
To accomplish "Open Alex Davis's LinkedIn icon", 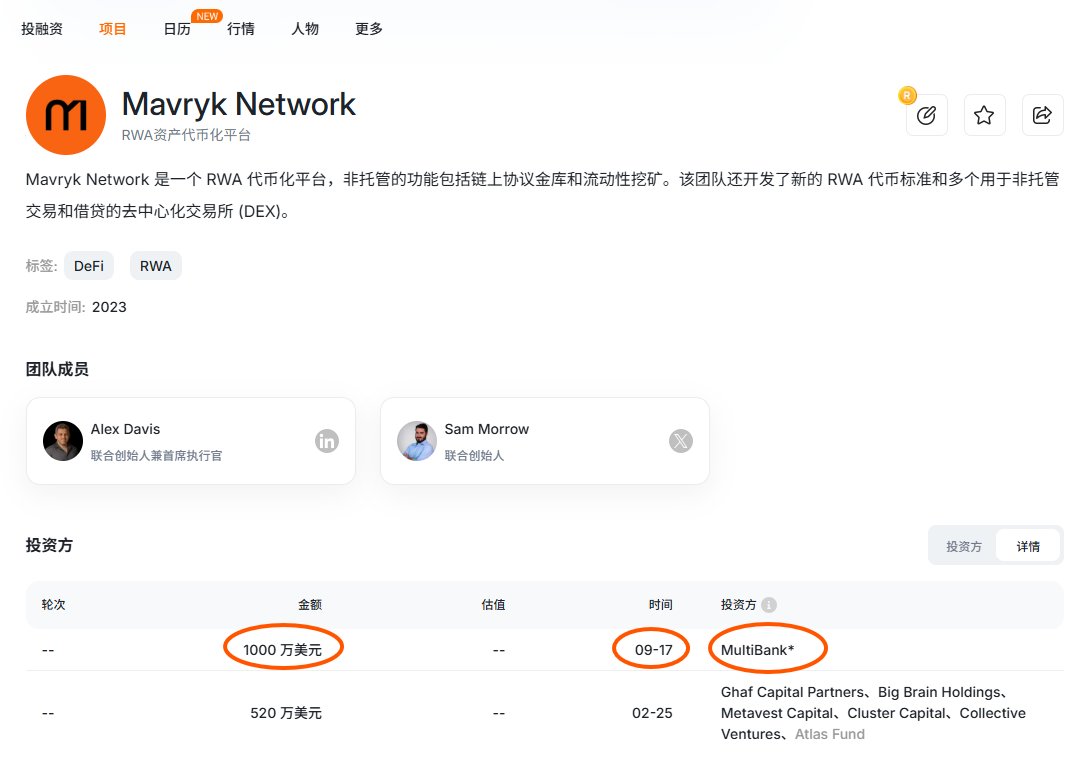I will (327, 441).
